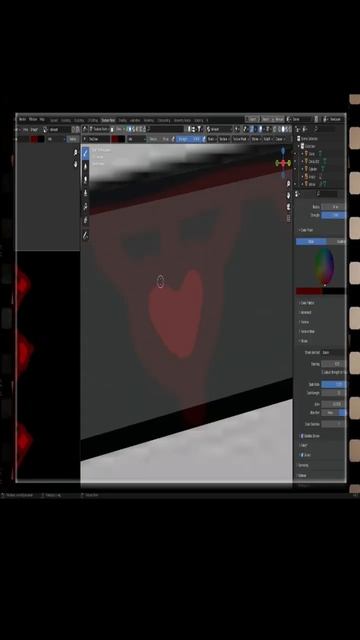Select the Smear tool in toolbar
Viewport: 360px width, 640px height.
85,180
